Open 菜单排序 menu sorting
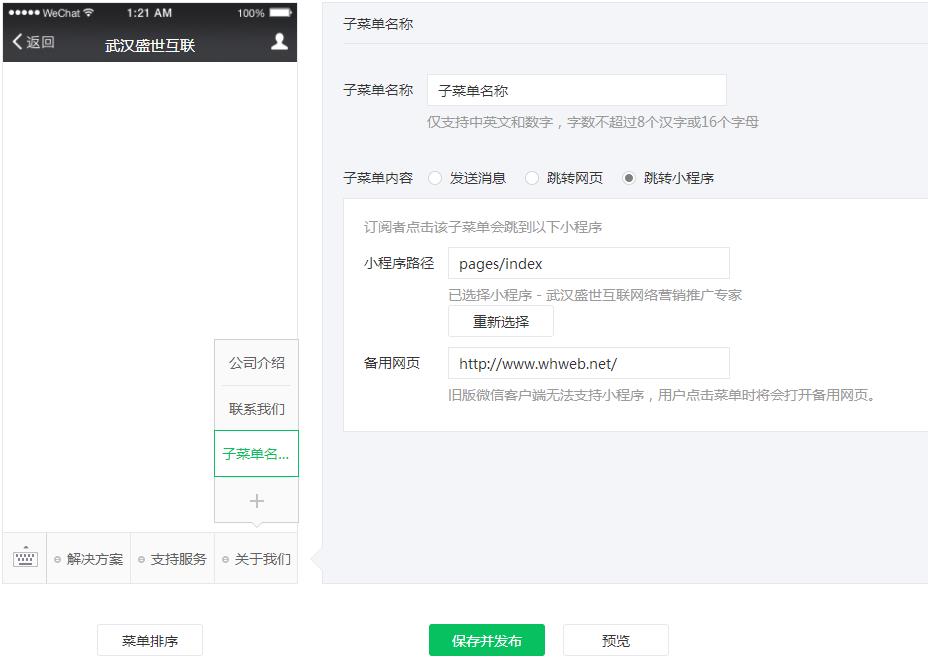The width and height of the screenshot is (928, 661). (150, 641)
